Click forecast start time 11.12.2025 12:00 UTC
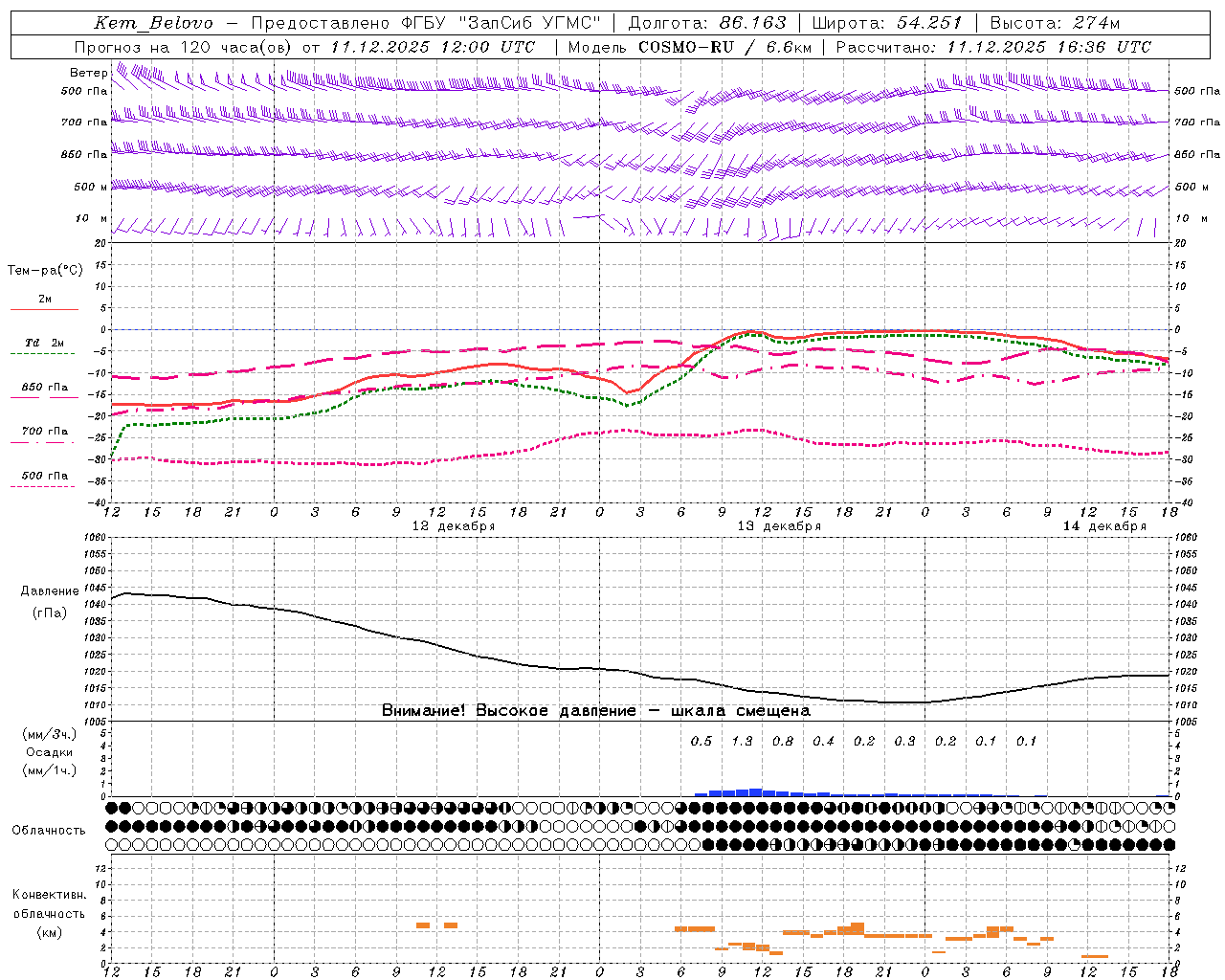1225x980 pixels. pos(433,47)
